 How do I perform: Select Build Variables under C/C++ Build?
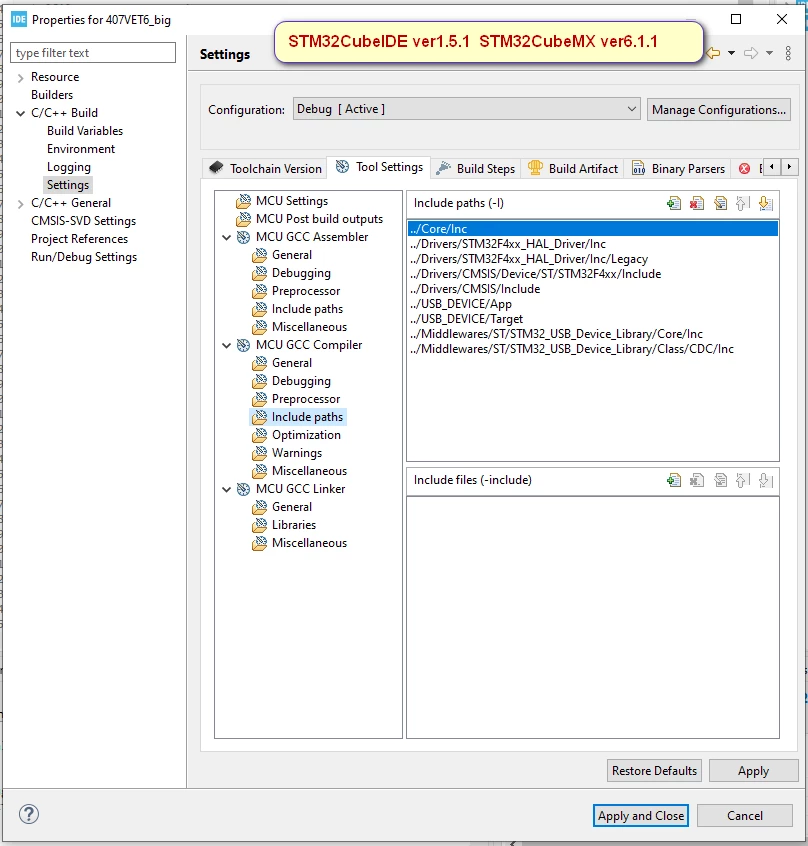(x=85, y=131)
